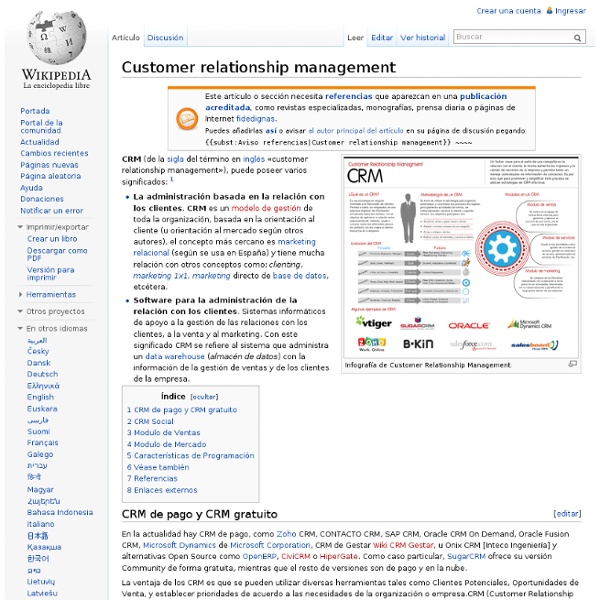This screenshot has height=600, width=600.
Task: Open Cambios recientes link
Action: pyautogui.click(x=54, y=153)
